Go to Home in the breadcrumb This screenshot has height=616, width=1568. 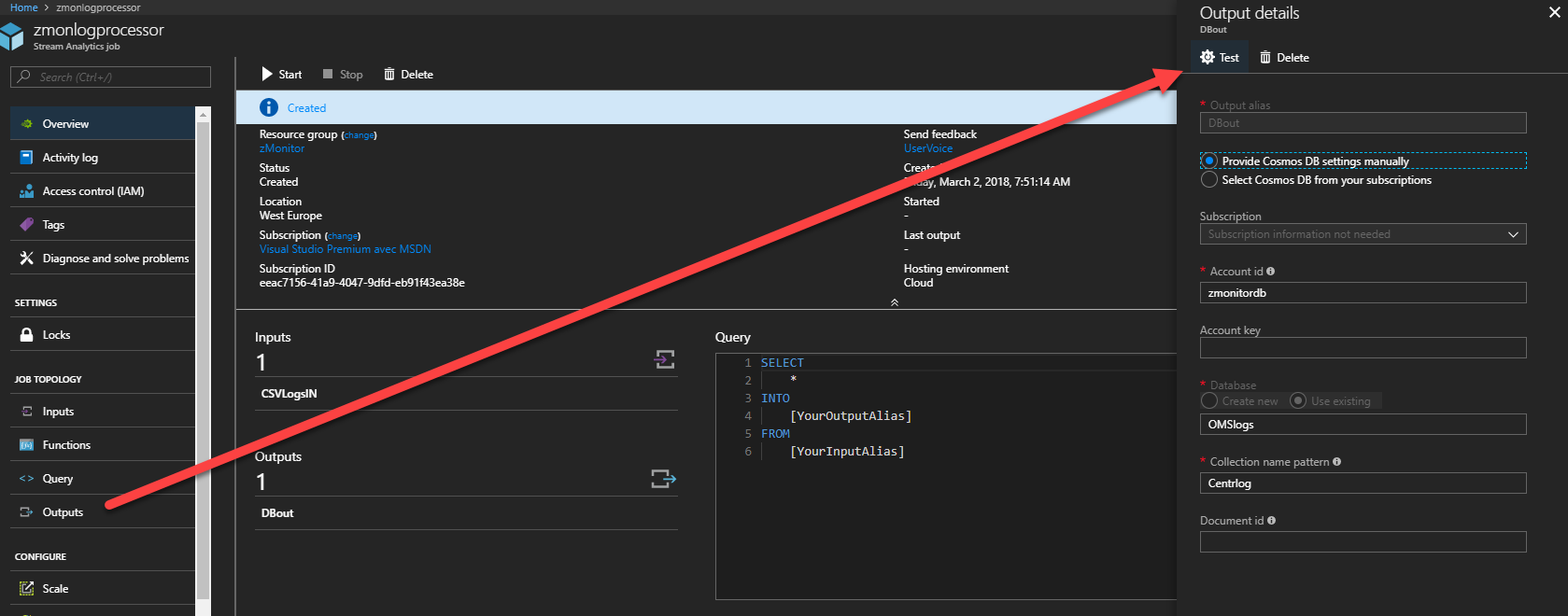coord(24,7)
